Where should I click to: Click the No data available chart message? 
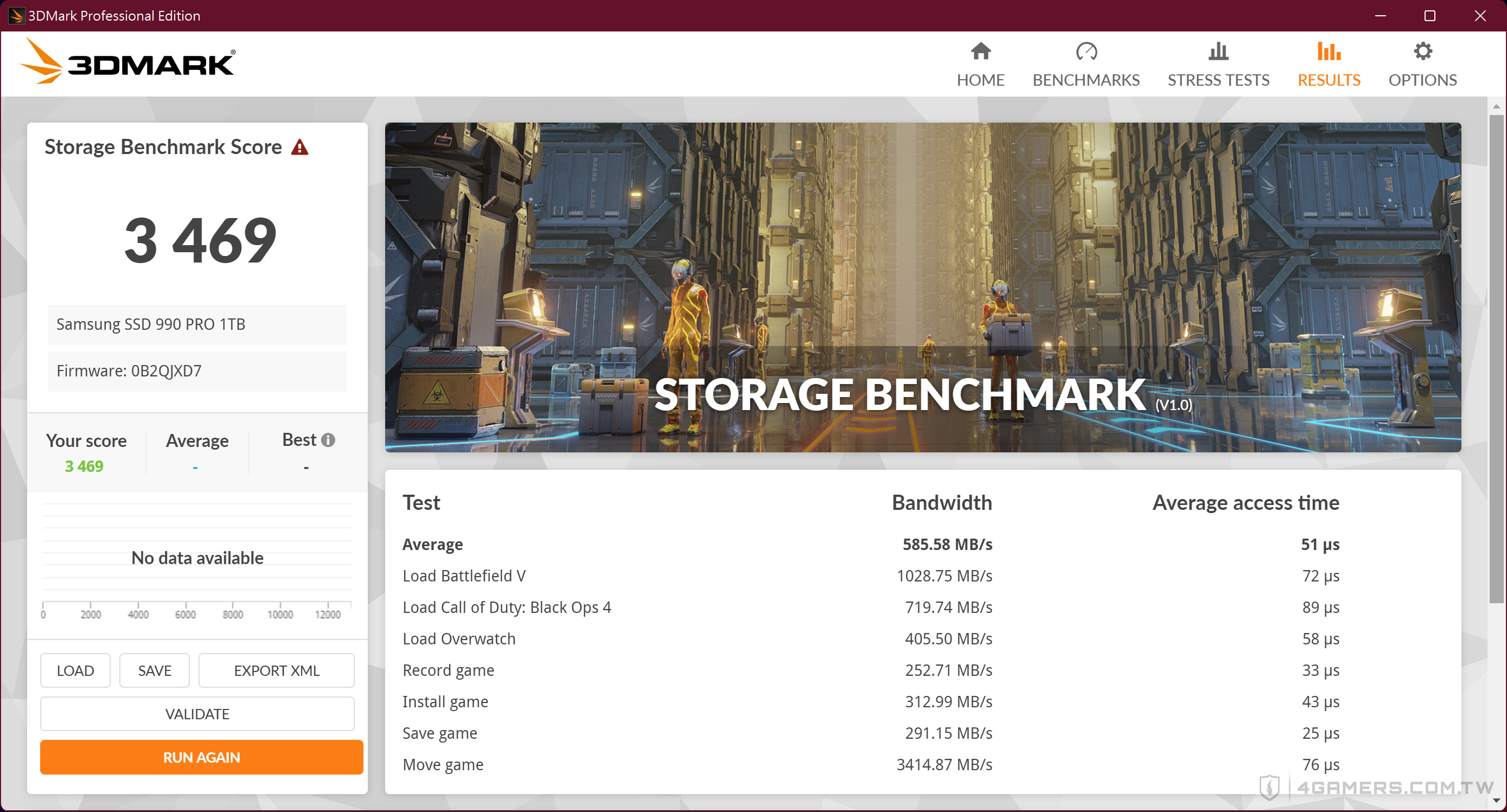(x=197, y=558)
